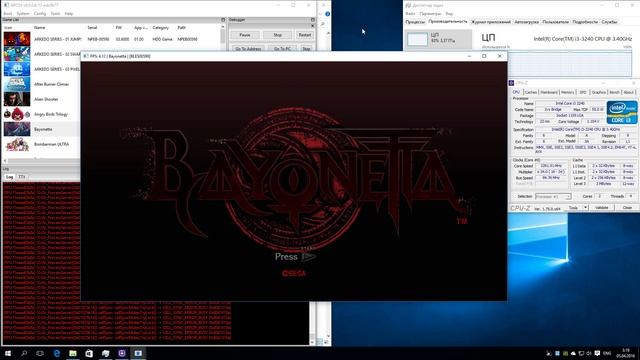Viewport: 640px width, 360px height.
Task: Click the Stop button in Debugger
Action: pyautogui.click(x=278, y=35)
